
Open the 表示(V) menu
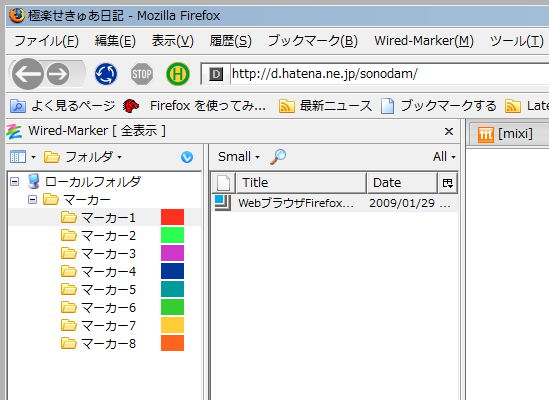[x=173, y=41]
